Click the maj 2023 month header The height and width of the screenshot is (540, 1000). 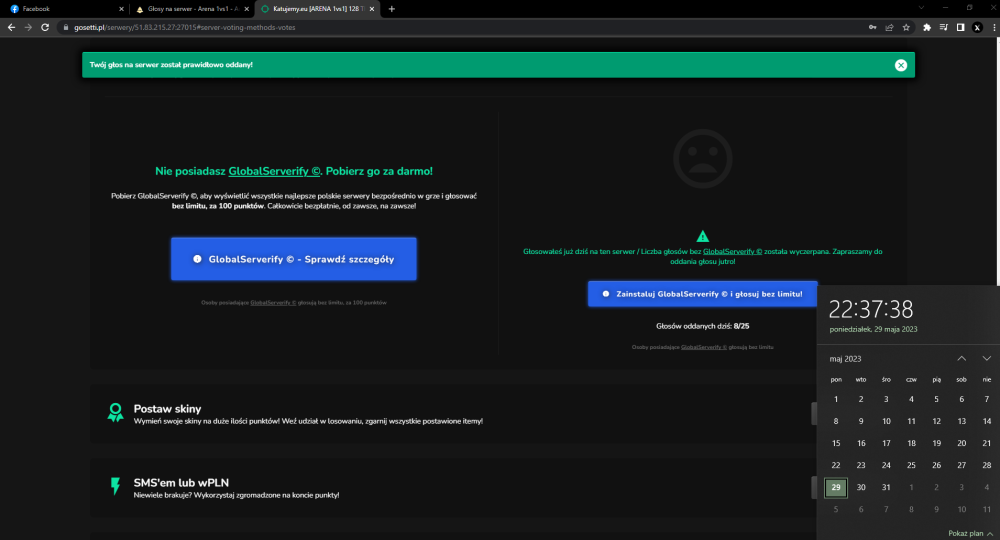[845, 359]
